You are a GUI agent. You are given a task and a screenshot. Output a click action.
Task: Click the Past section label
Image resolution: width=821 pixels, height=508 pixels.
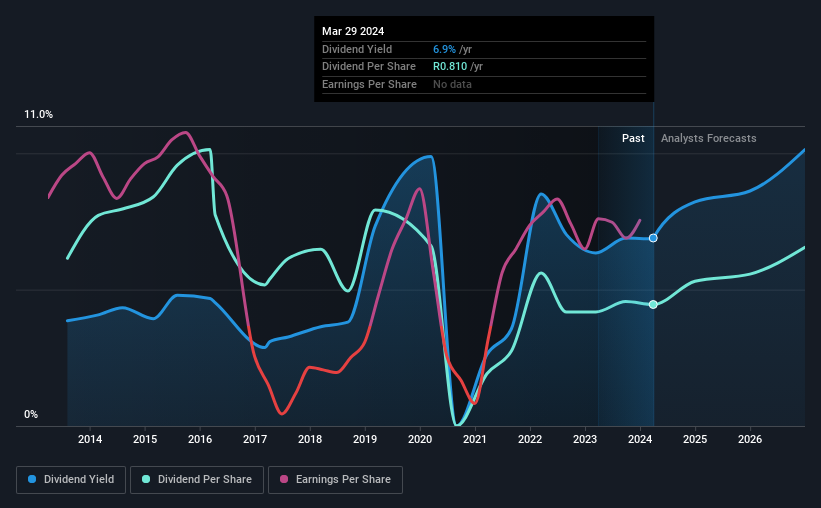coord(633,138)
